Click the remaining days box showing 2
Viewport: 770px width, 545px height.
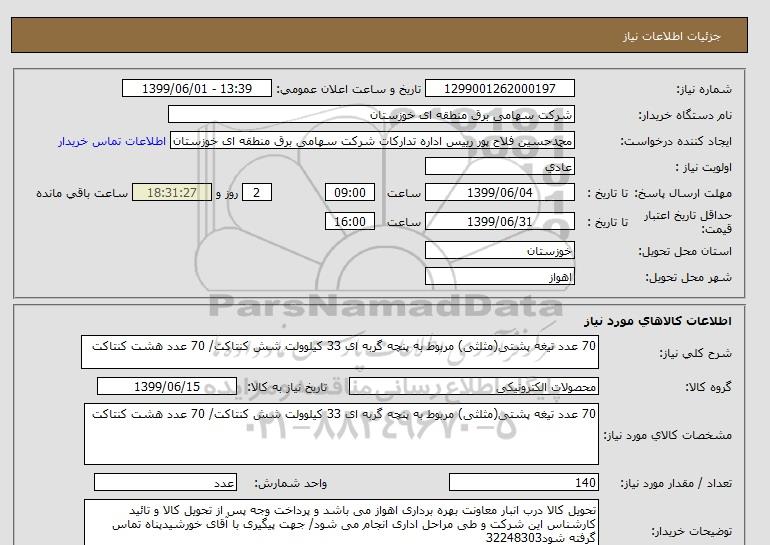pos(258,193)
